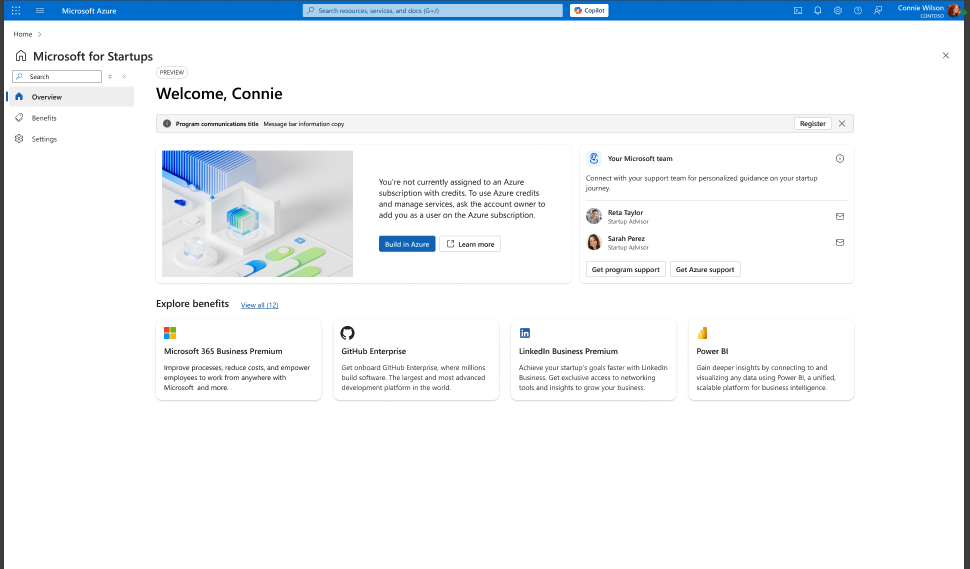This screenshot has height=569, width=970.
Task: Open Cloud Shell from the top bar
Action: click(798, 11)
